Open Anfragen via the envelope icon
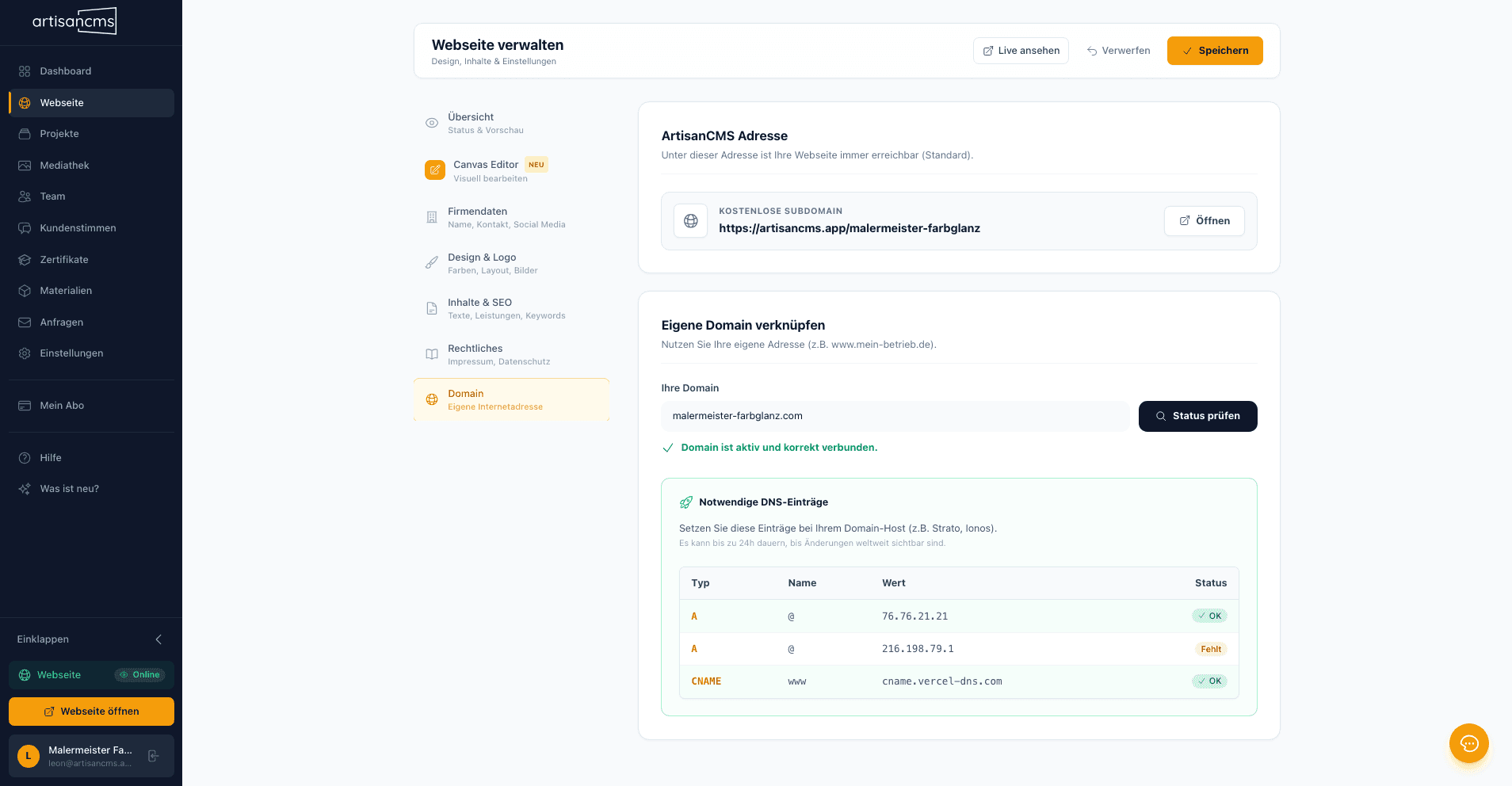This screenshot has width=1512, height=786. 25,322
